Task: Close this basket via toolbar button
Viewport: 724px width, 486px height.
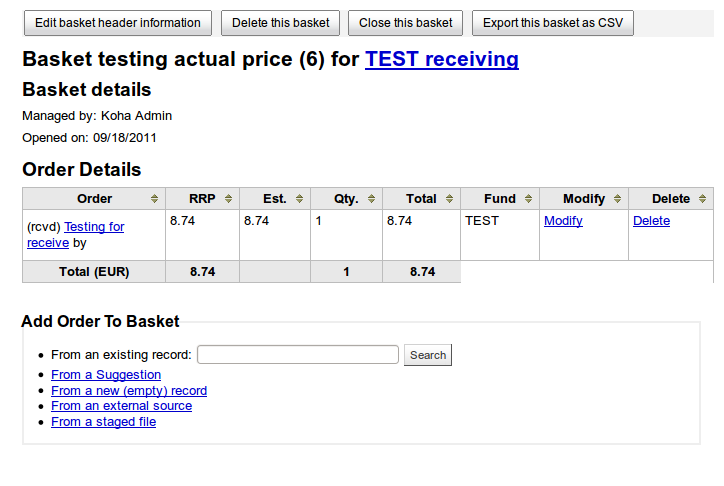Action: (405, 23)
